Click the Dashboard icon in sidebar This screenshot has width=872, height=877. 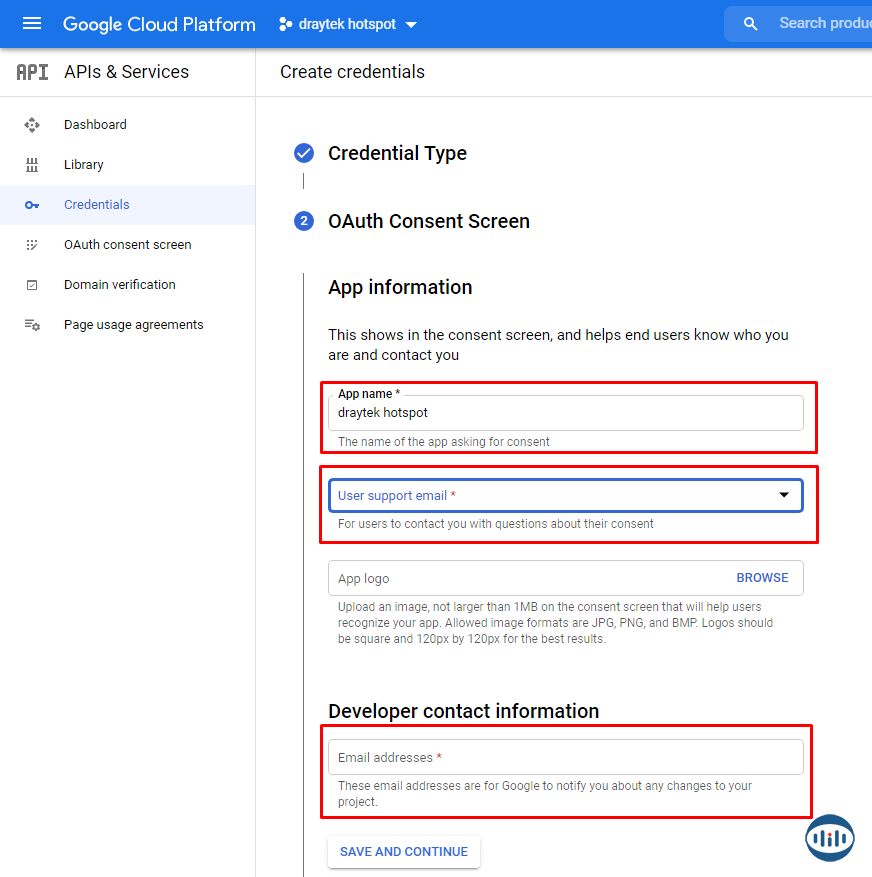pos(32,125)
